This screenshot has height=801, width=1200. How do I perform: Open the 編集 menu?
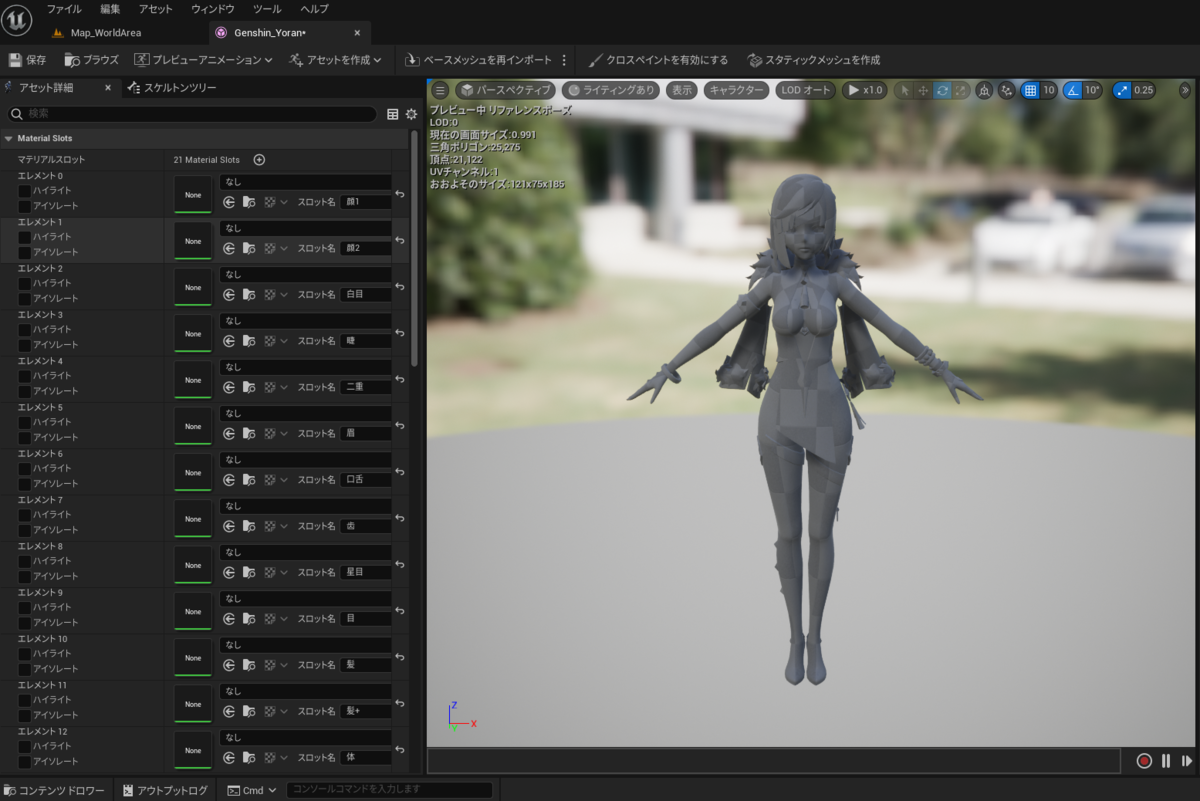click(110, 9)
